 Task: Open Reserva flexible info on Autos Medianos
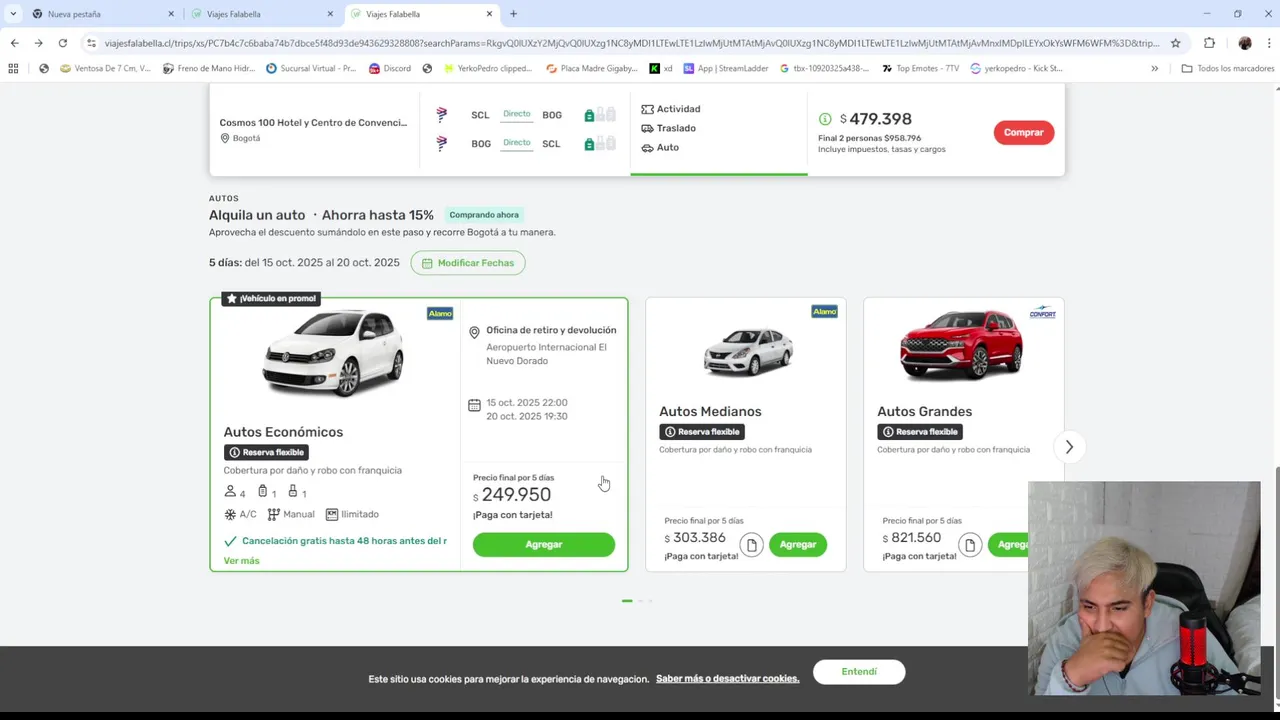701,432
